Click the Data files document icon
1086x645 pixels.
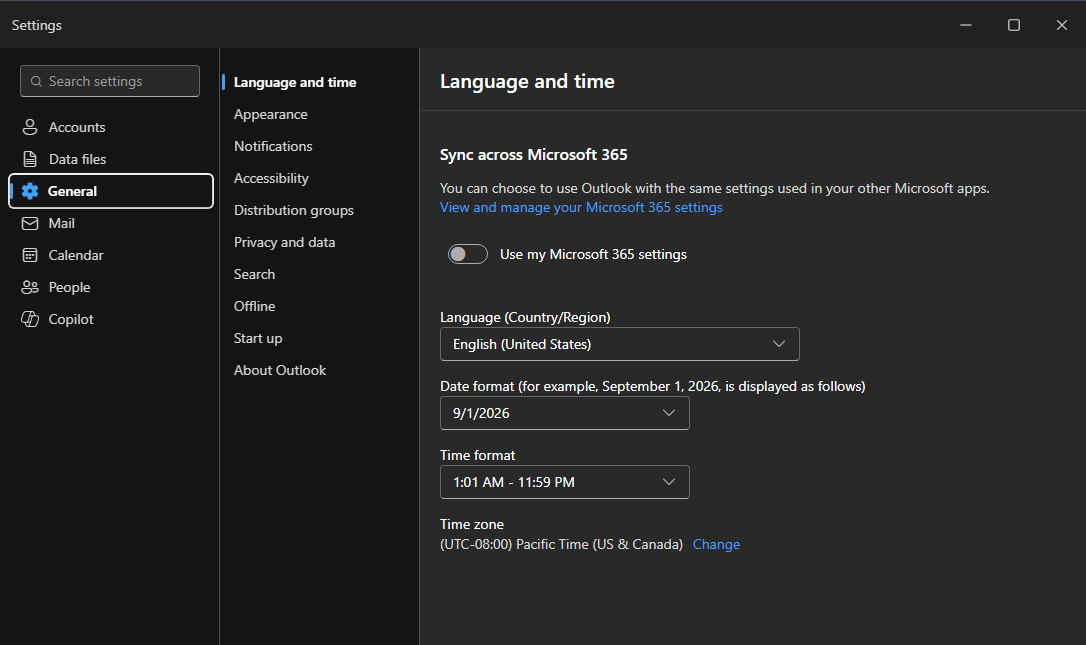tap(30, 159)
